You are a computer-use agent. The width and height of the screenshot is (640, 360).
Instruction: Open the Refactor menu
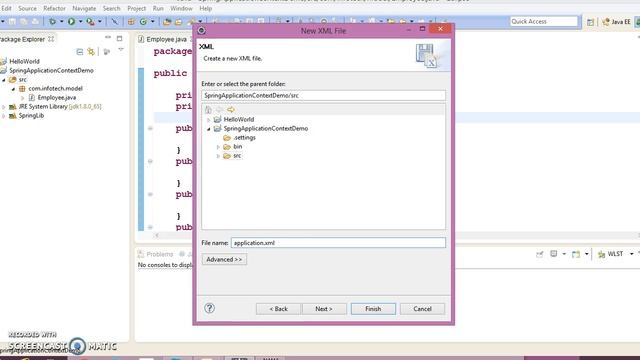coord(54,8)
